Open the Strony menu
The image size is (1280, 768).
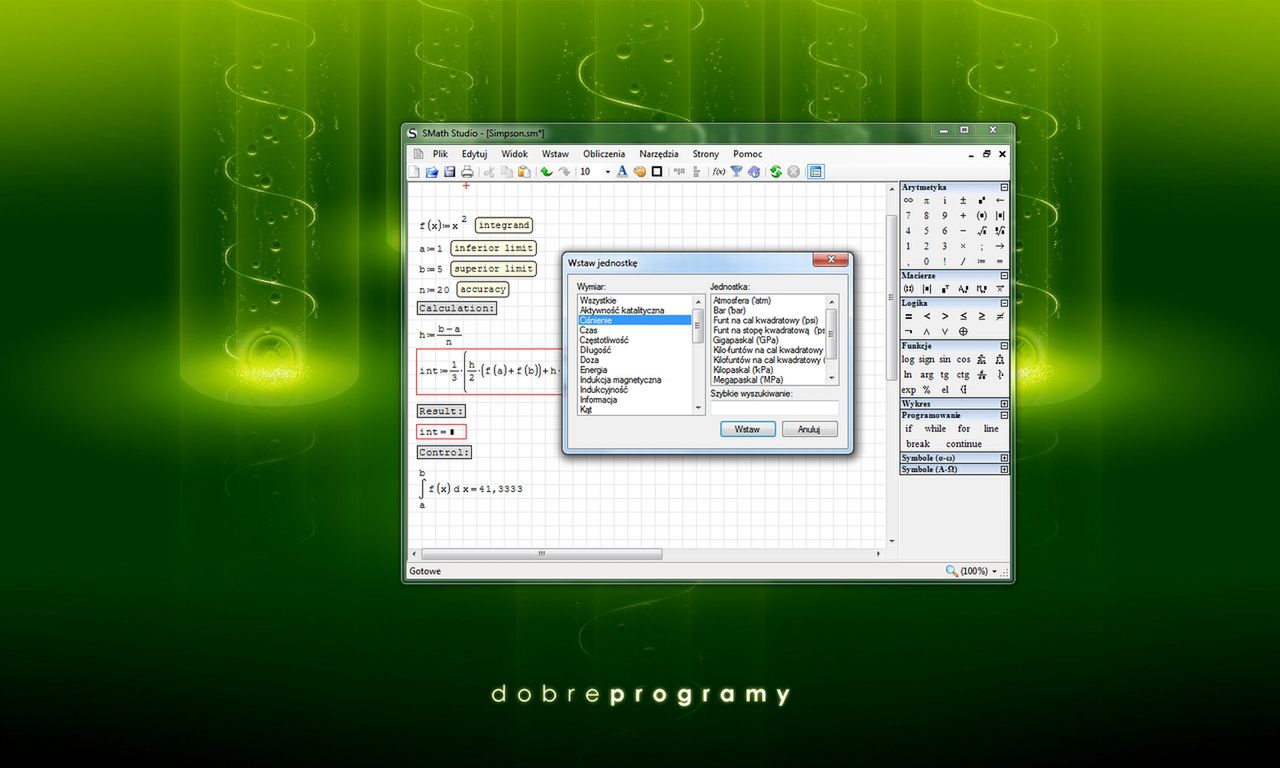click(x=706, y=154)
